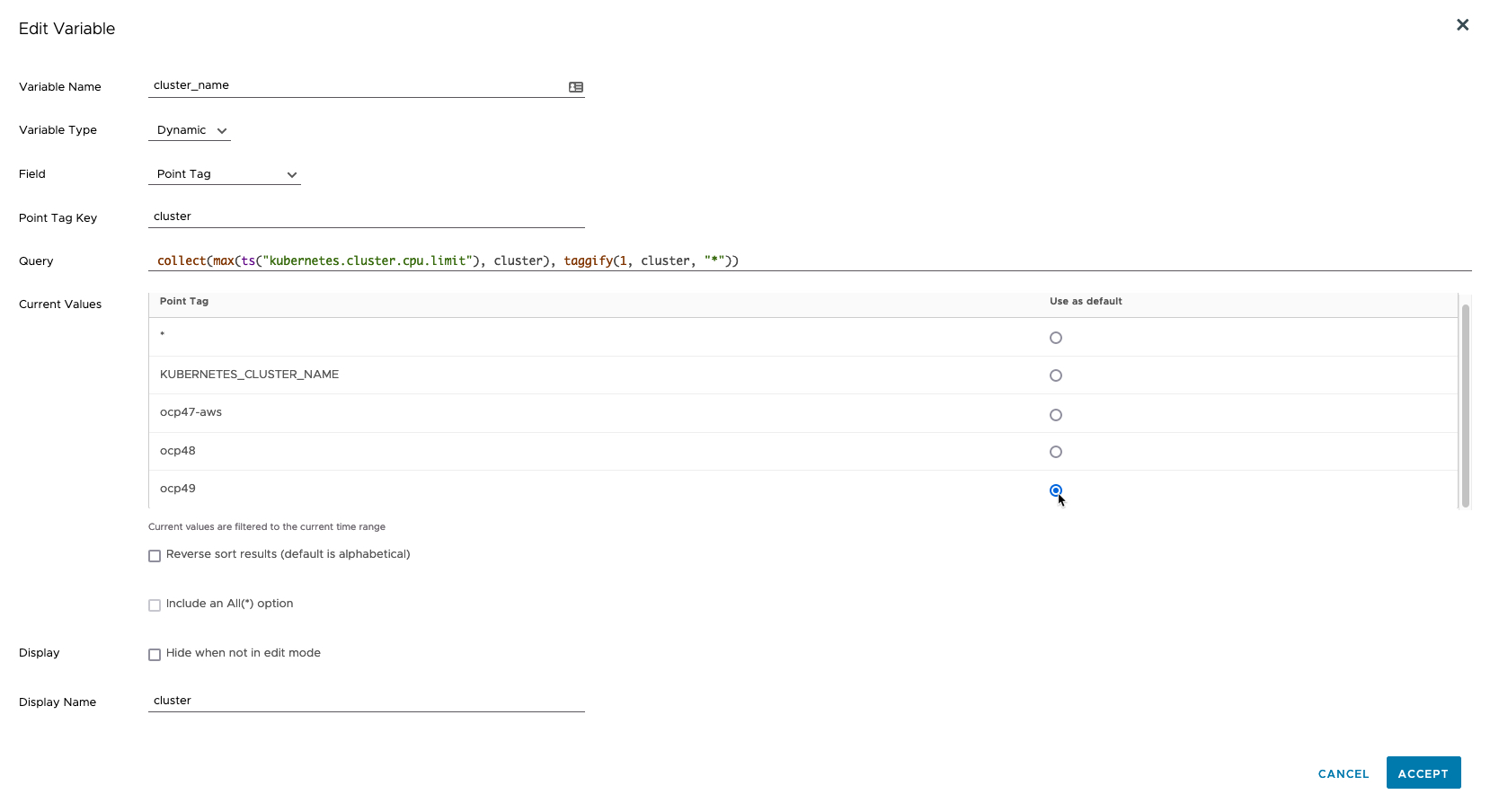The height and width of the screenshot is (812, 1490).
Task: Open the Field Point Tag dropdown
Action: tap(225, 174)
